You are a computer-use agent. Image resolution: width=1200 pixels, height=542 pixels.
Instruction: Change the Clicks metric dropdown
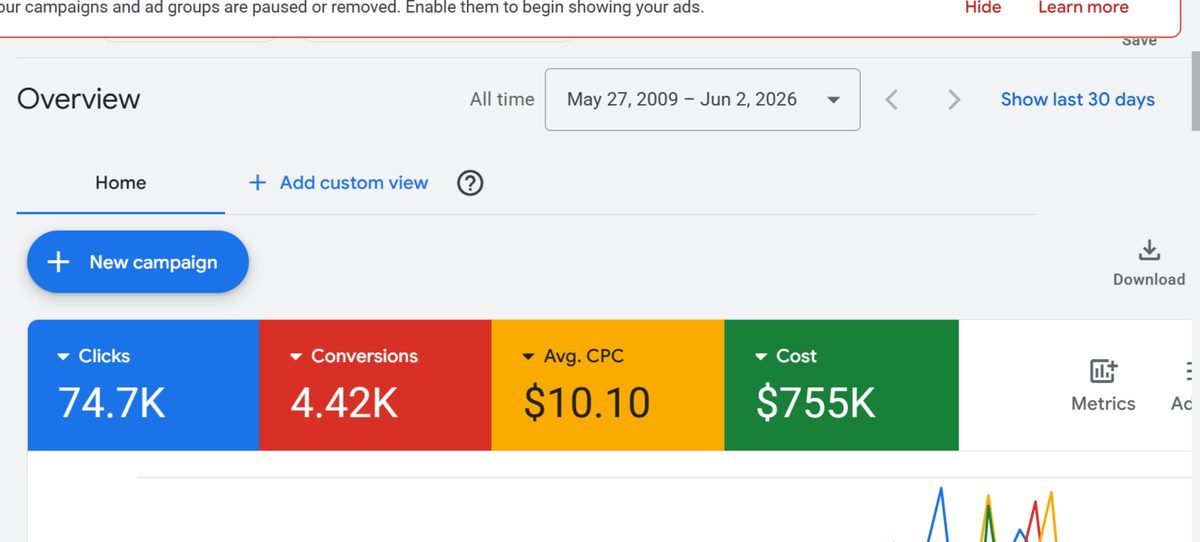click(93, 356)
